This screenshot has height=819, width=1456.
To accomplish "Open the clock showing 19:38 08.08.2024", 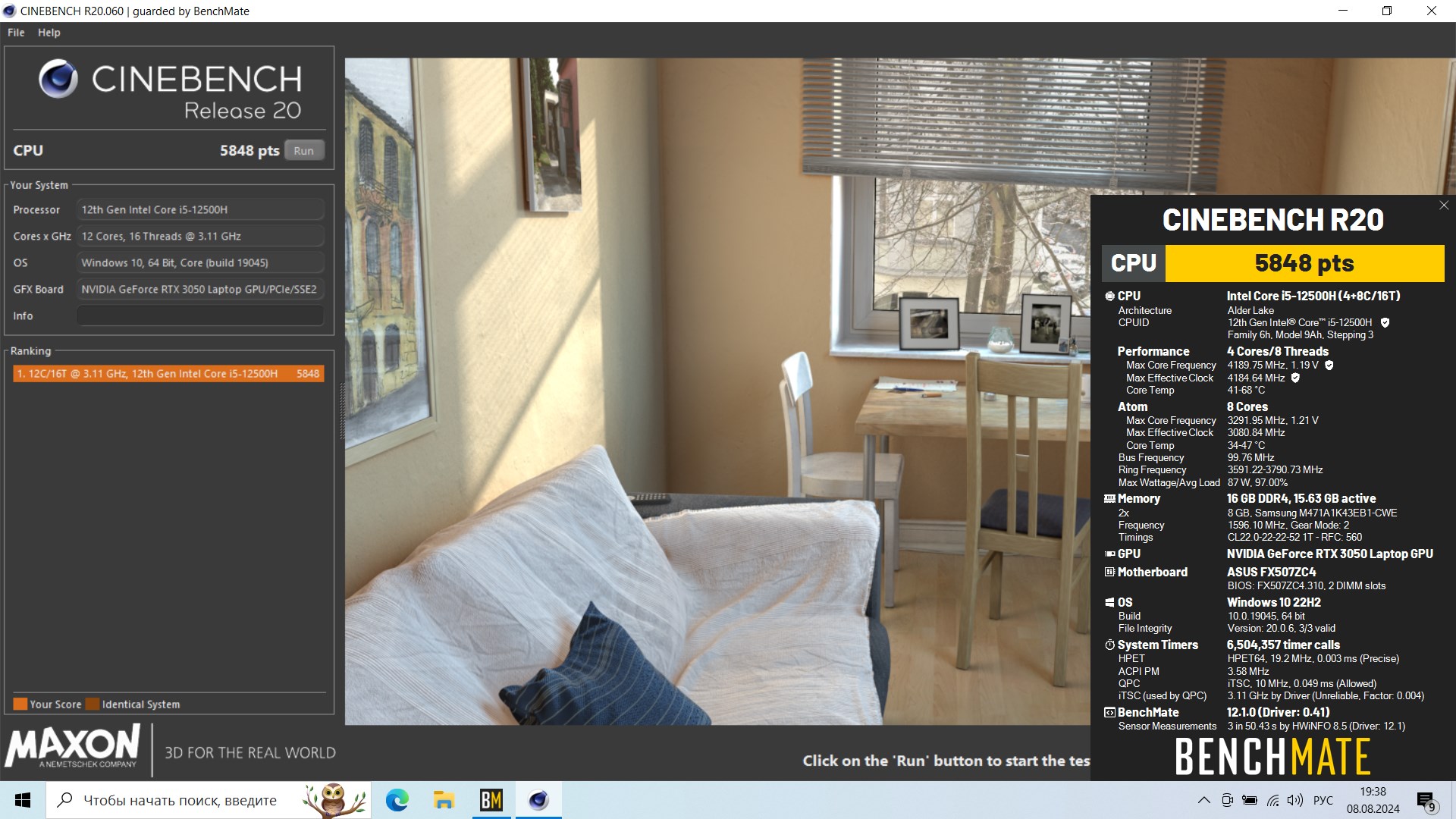I will [1373, 800].
